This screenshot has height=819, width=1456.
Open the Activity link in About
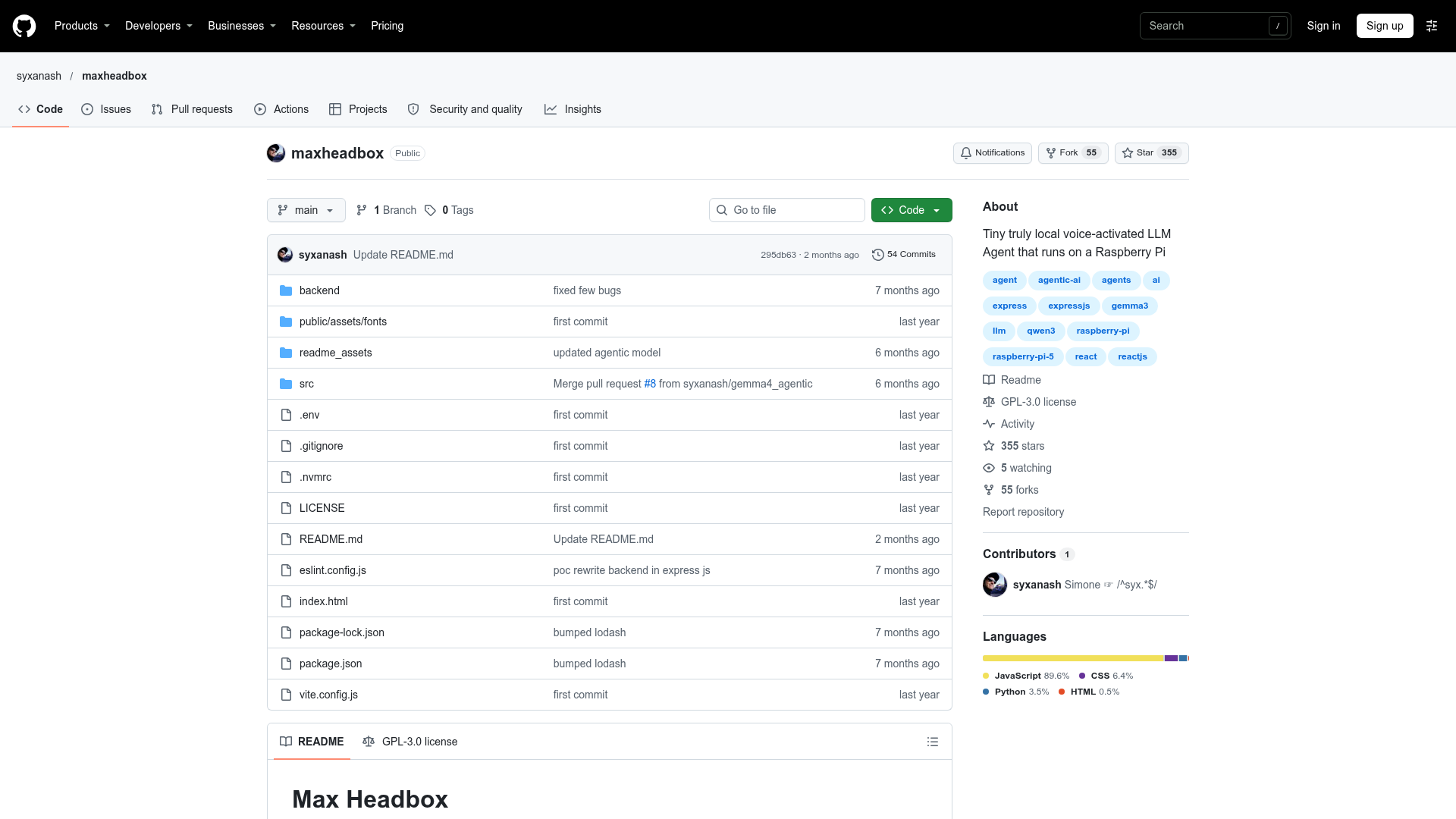(1009, 424)
